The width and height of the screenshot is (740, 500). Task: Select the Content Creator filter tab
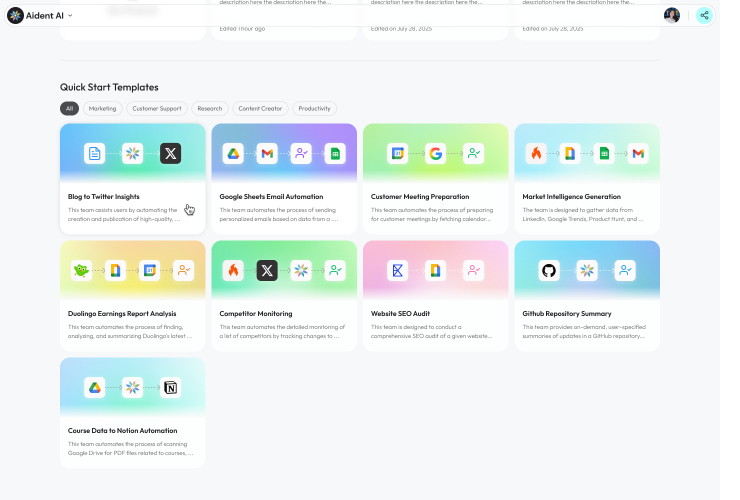click(260, 109)
